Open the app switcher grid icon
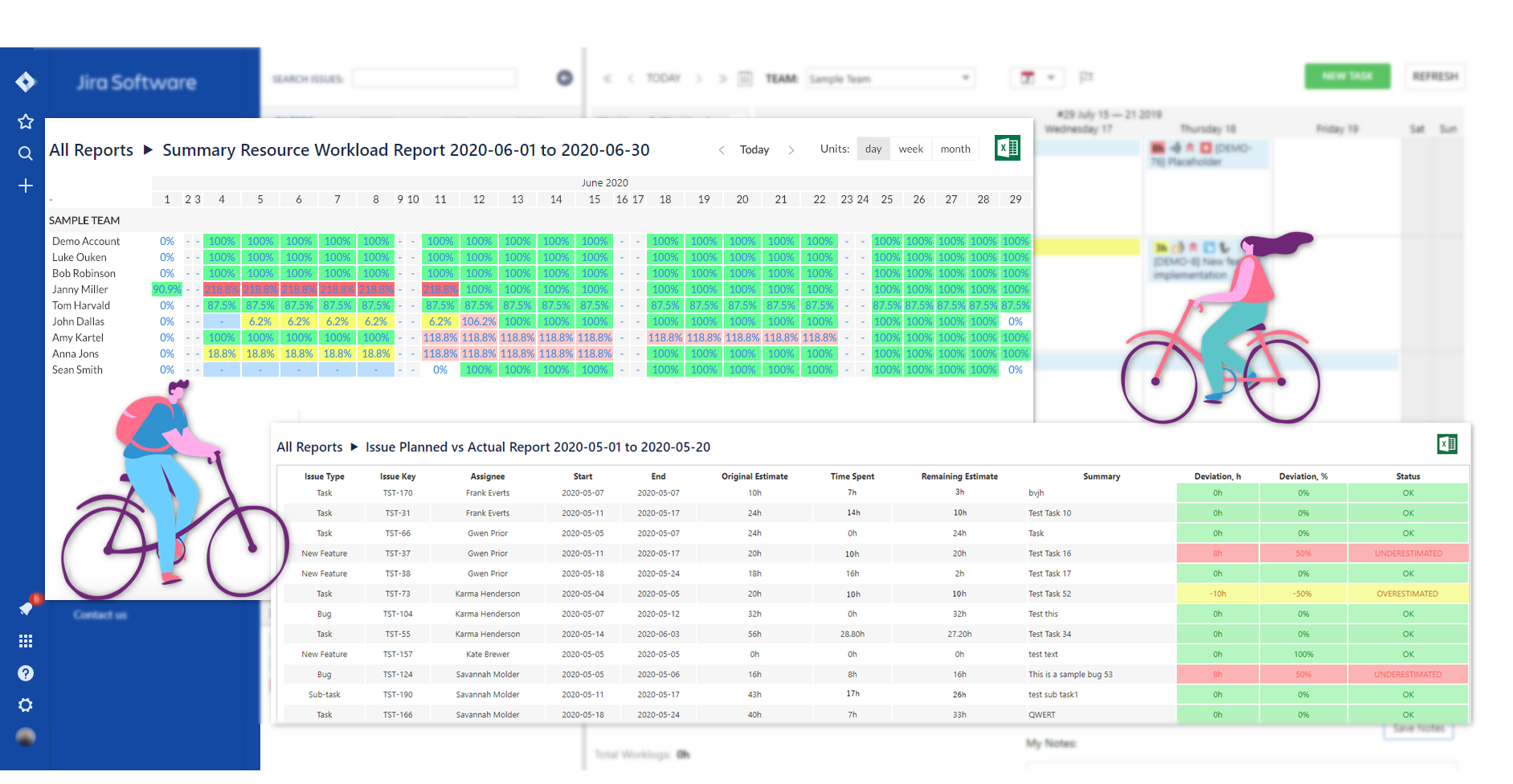The image size is (1513, 784). (x=26, y=641)
